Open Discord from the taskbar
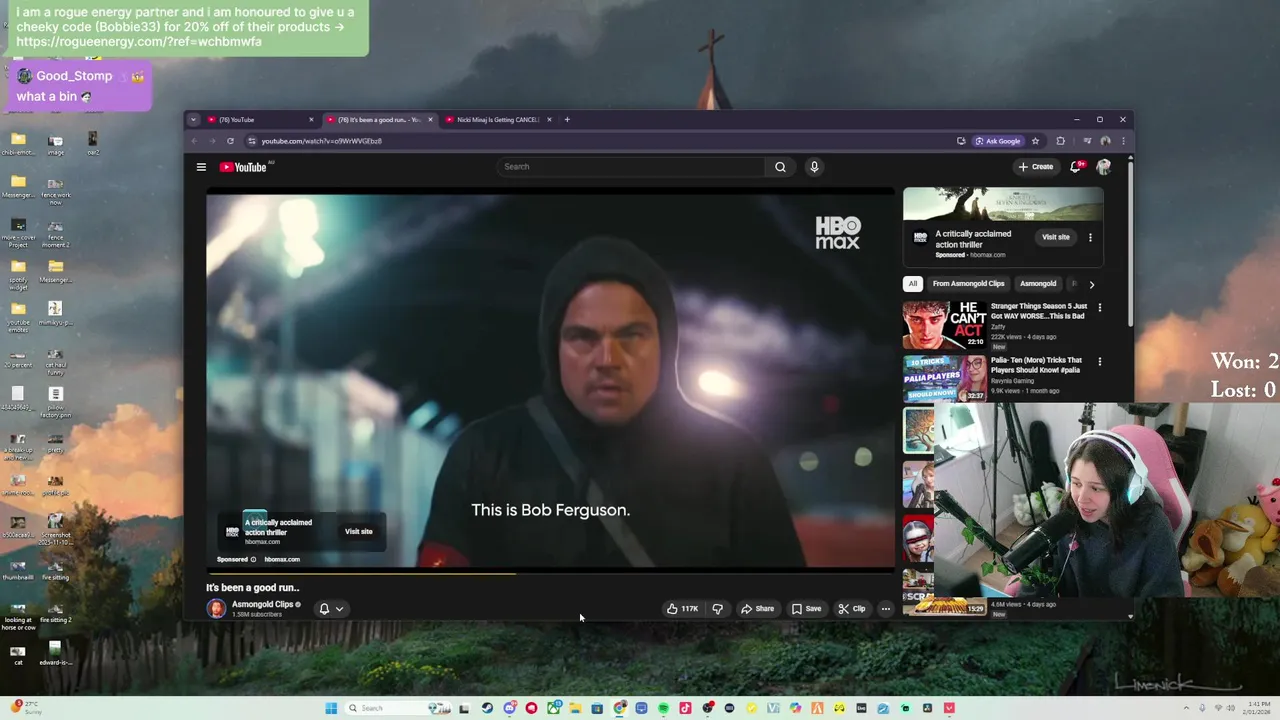 [510, 708]
